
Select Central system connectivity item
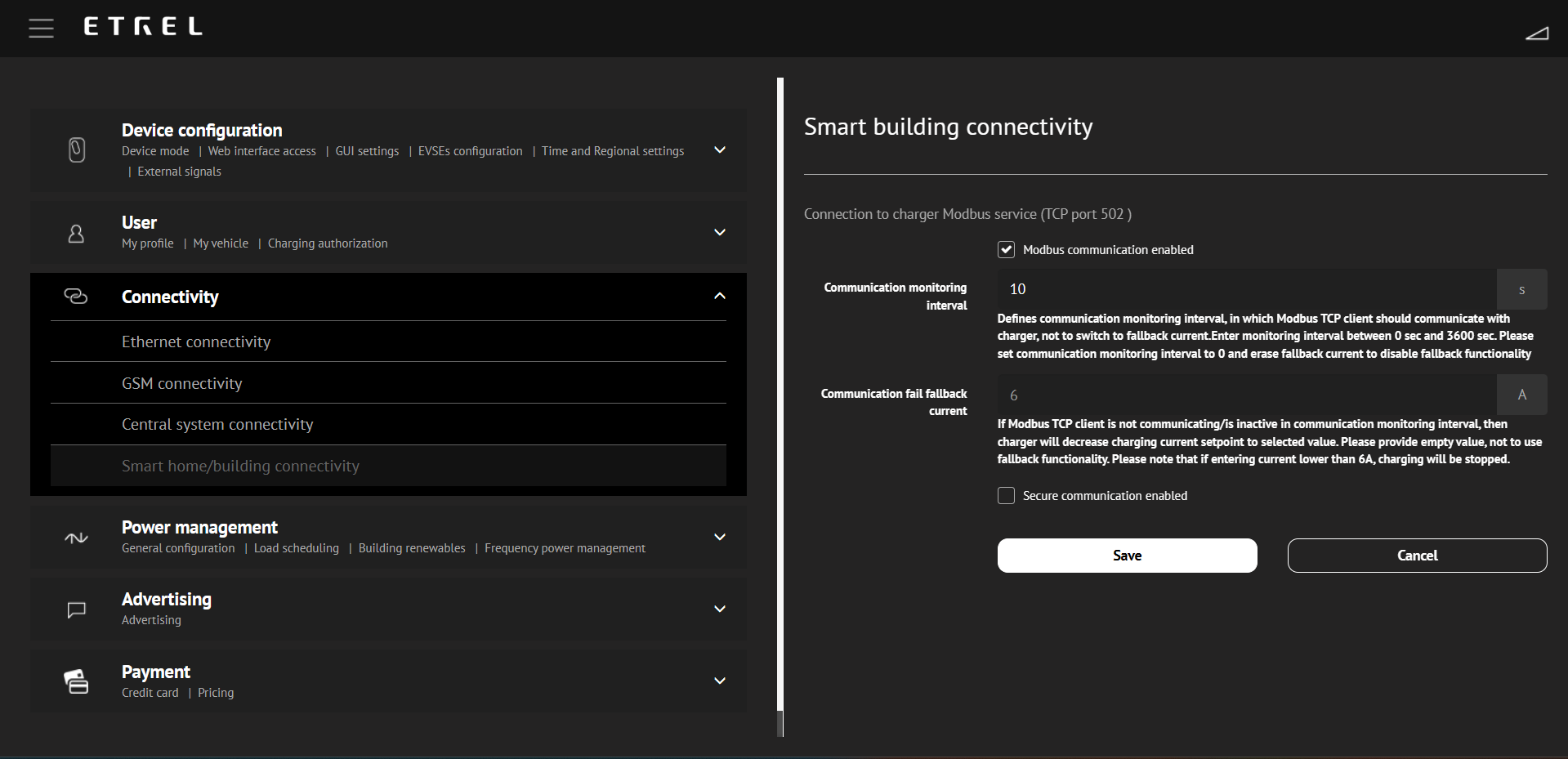click(217, 425)
